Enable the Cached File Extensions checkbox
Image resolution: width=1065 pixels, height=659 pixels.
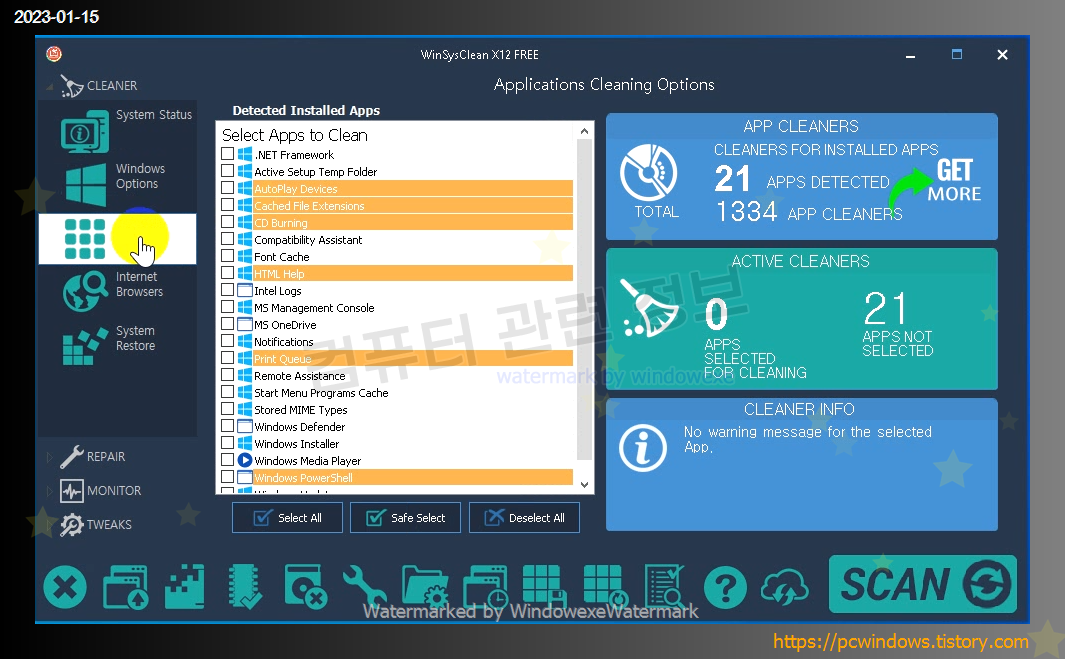pos(228,204)
